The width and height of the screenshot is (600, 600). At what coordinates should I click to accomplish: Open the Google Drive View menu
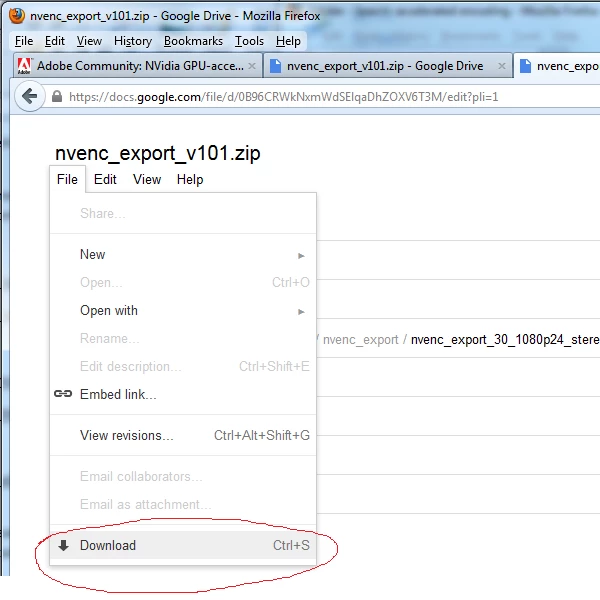pyautogui.click(x=147, y=179)
